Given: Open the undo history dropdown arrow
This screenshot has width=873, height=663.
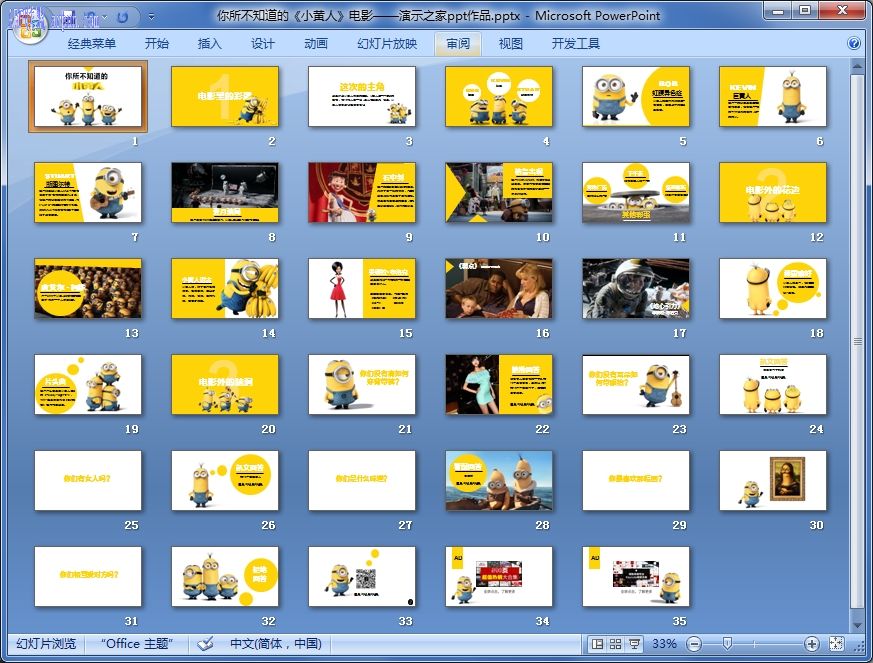Looking at the screenshot, I should pyautogui.click(x=105, y=18).
